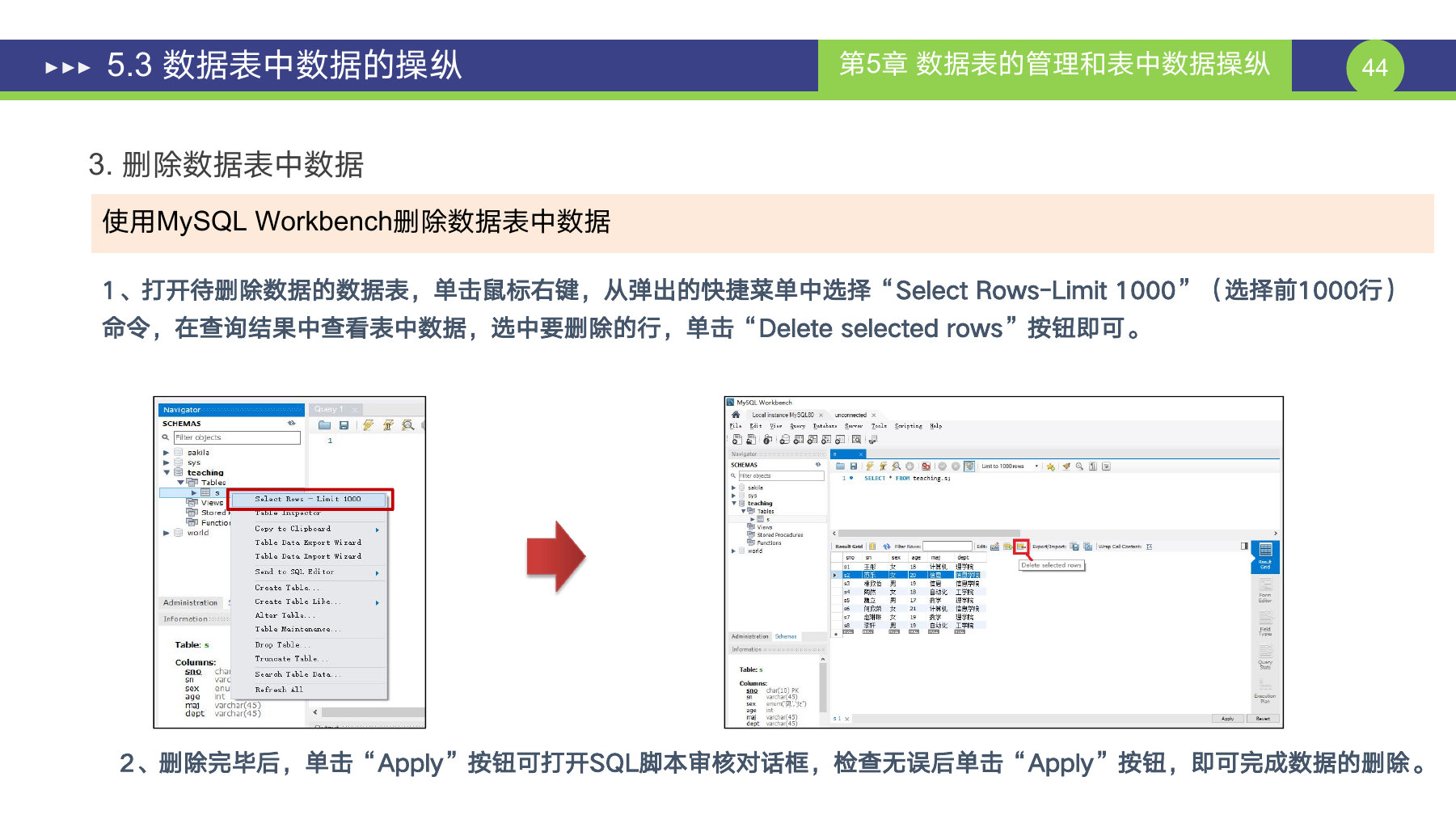Collapse the Tables node in MySQL Workbench window

tap(743, 511)
